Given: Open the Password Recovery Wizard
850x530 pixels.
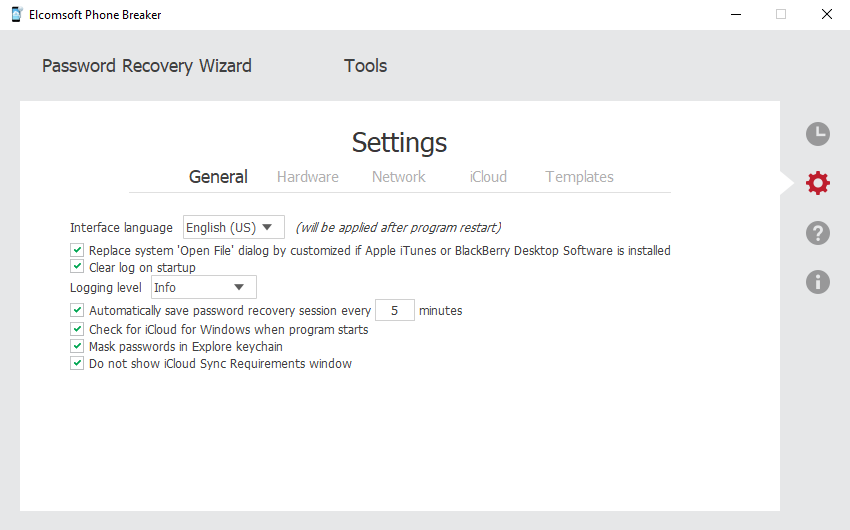Looking at the screenshot, I should tap(146, 66).
